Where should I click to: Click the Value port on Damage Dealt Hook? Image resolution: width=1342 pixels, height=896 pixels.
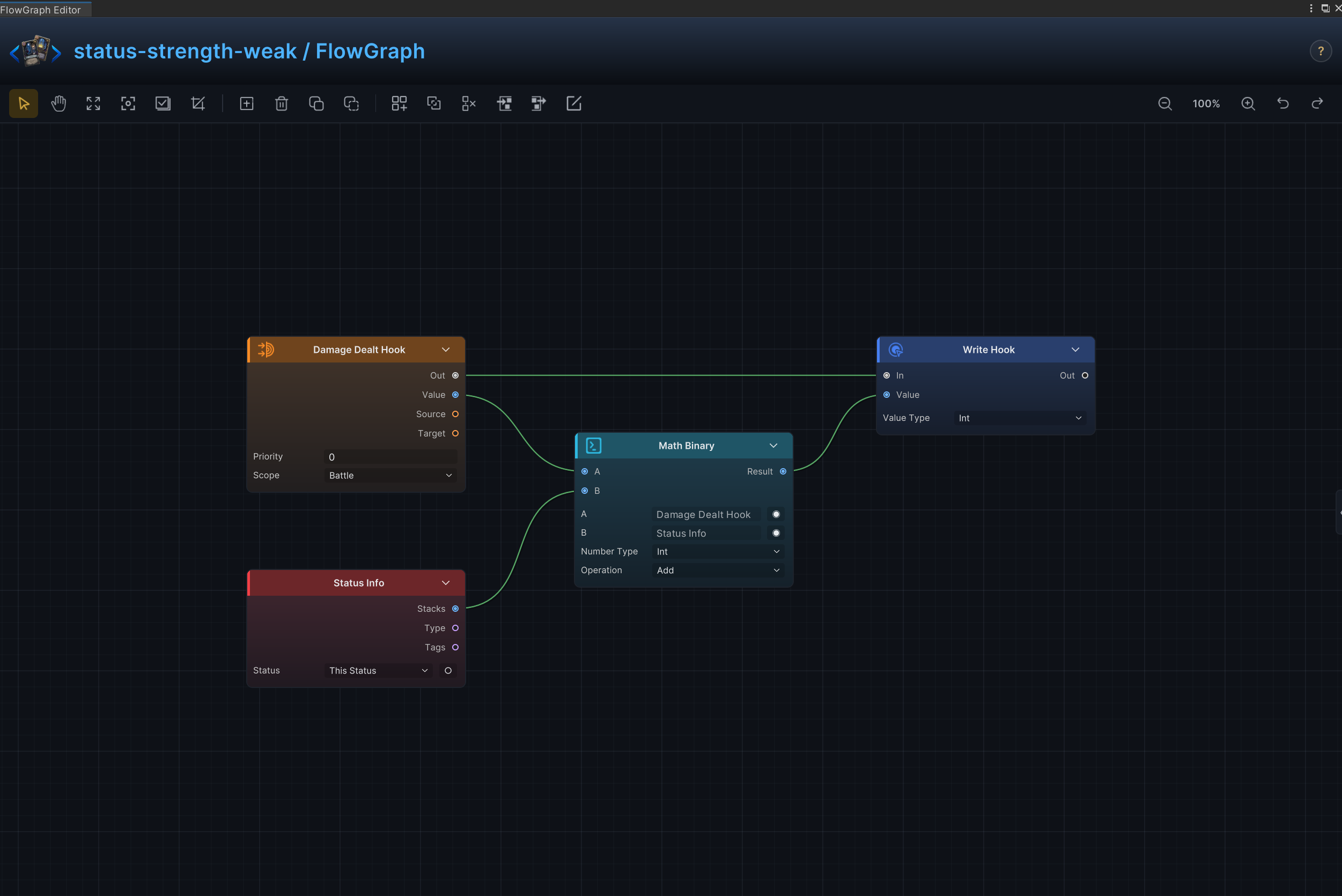coord(455,395)
